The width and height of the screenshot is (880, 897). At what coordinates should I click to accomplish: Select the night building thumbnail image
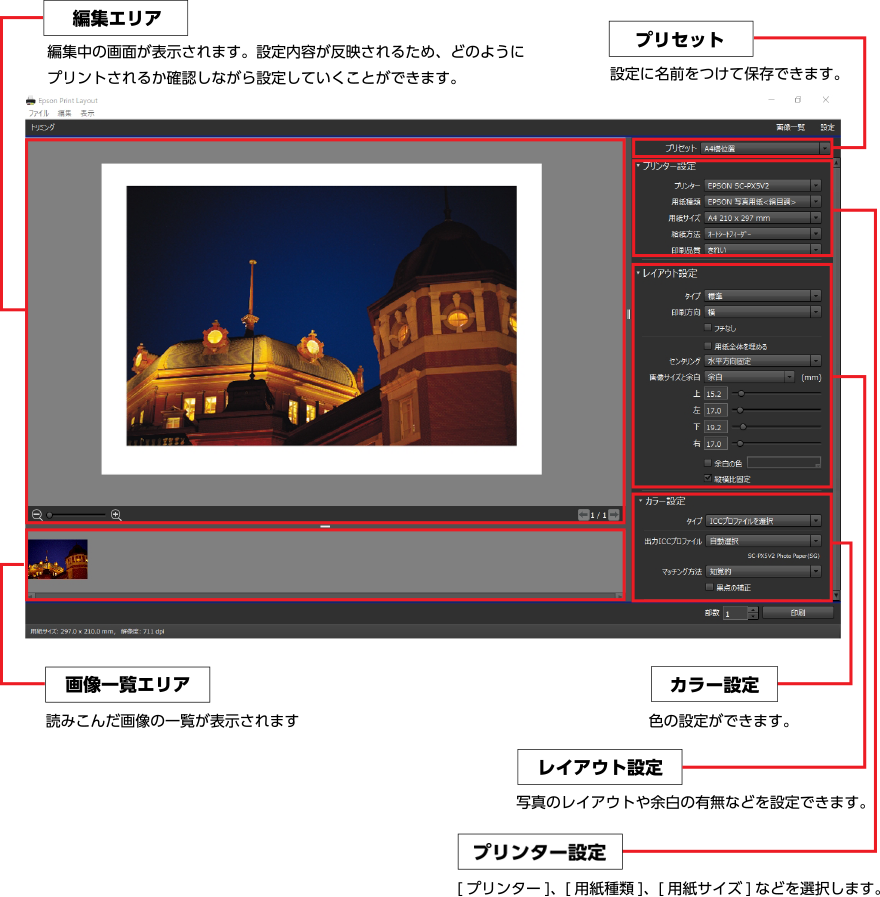coord(58,559)
